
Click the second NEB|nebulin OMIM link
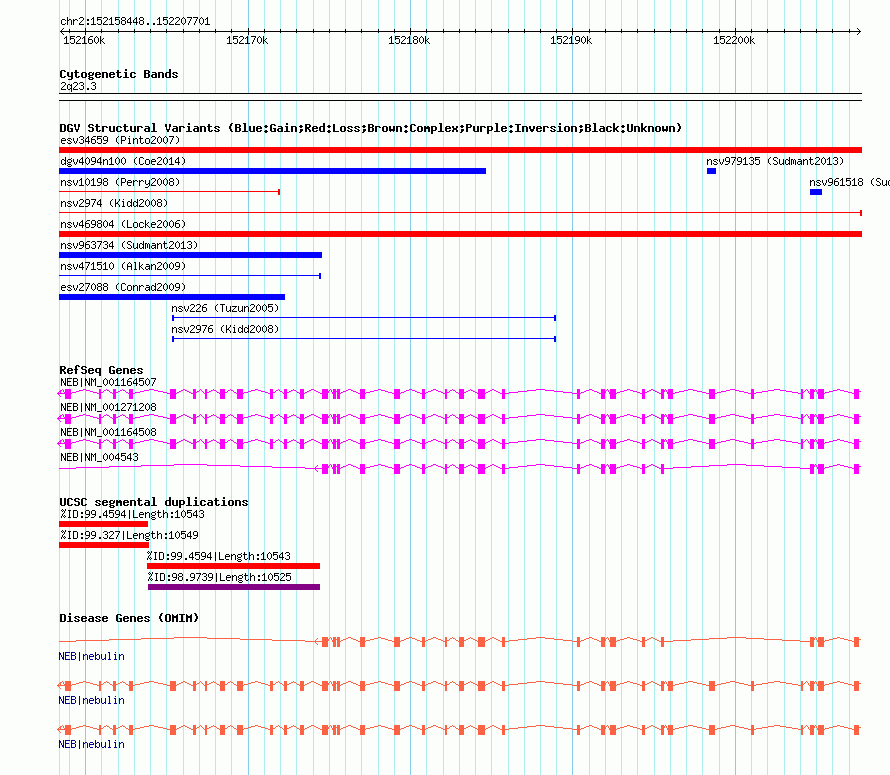pos(91,701)
